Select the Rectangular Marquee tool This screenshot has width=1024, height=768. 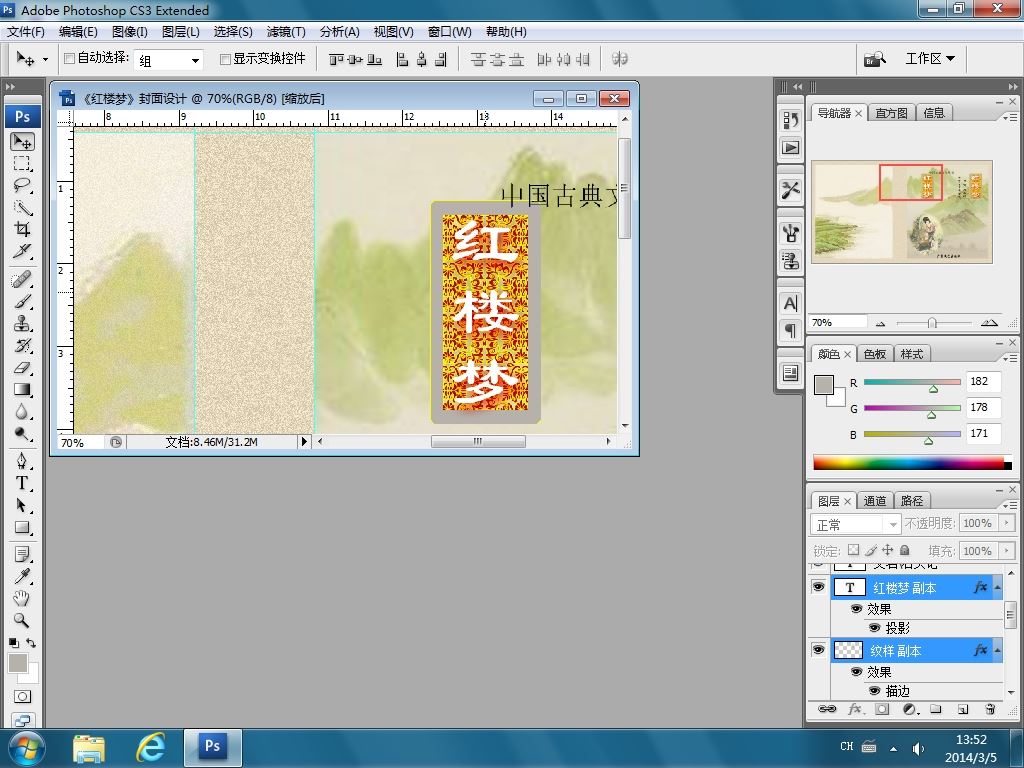click(22, 163)
